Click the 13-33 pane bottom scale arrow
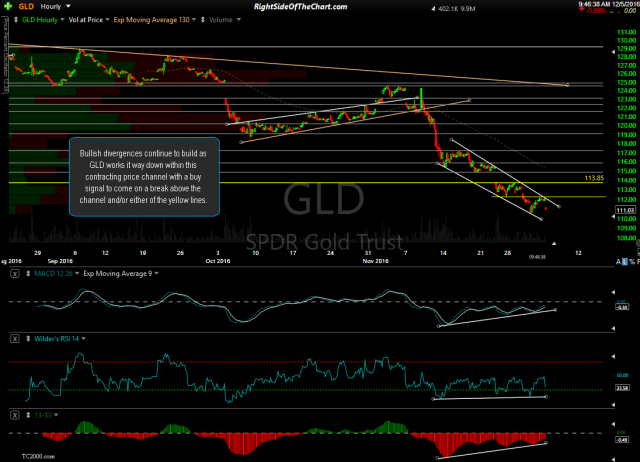Viewport: 640px width, 462px height. 613,459
